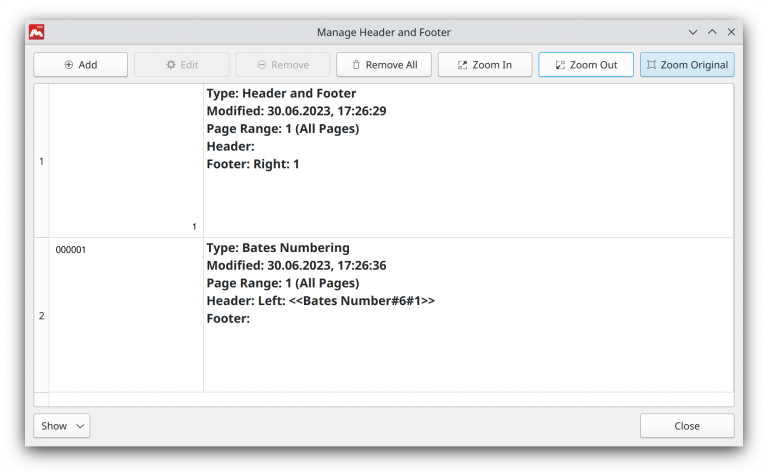Click the 'Header:' line of Header and Footer entry

[230, 146]
